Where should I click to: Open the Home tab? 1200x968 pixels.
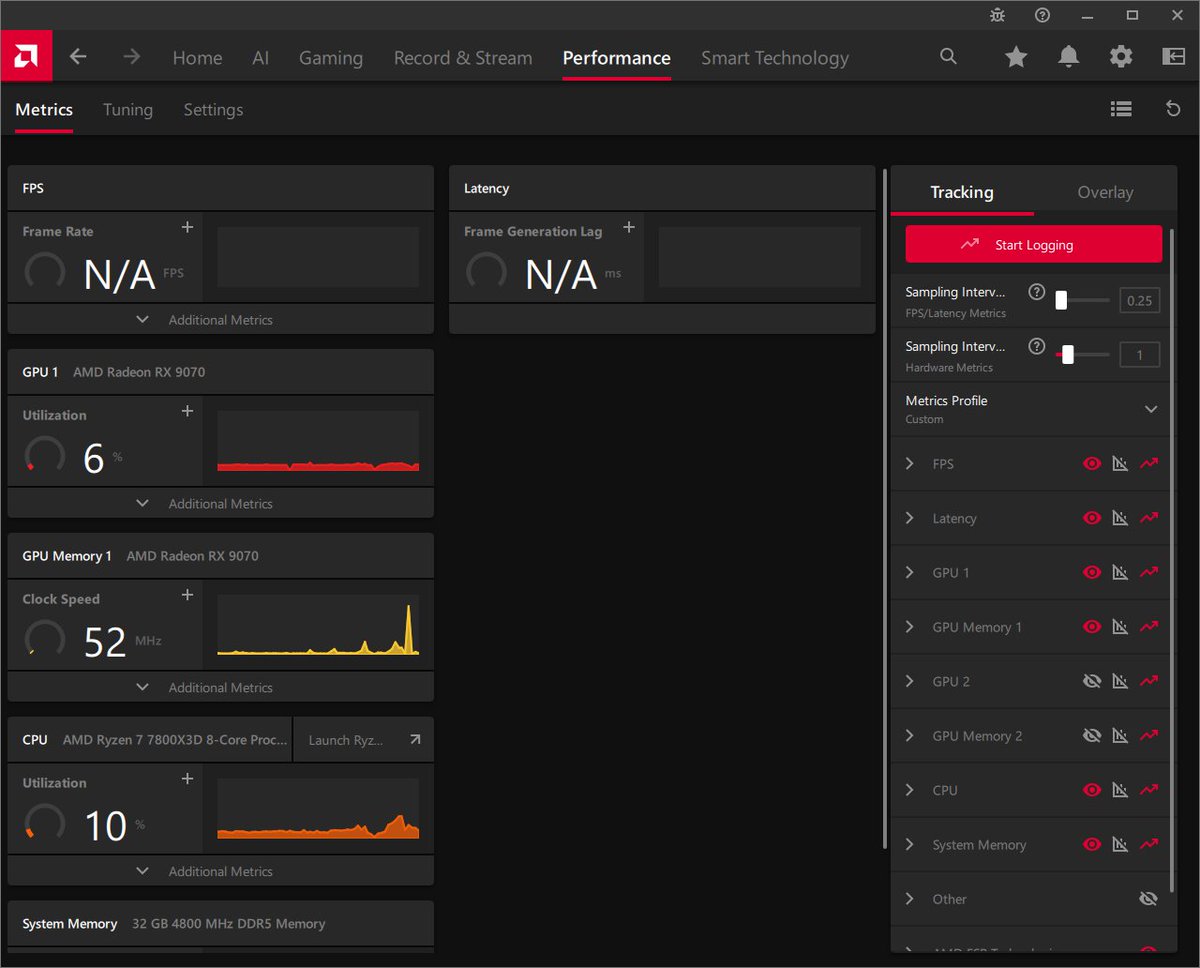click(x=197, y=58)
